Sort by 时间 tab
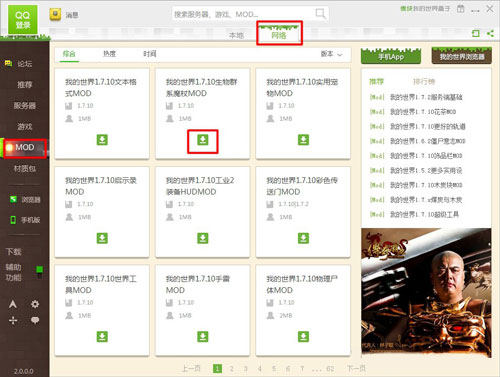This screenshot has width=500, height=377. point(150,54)
